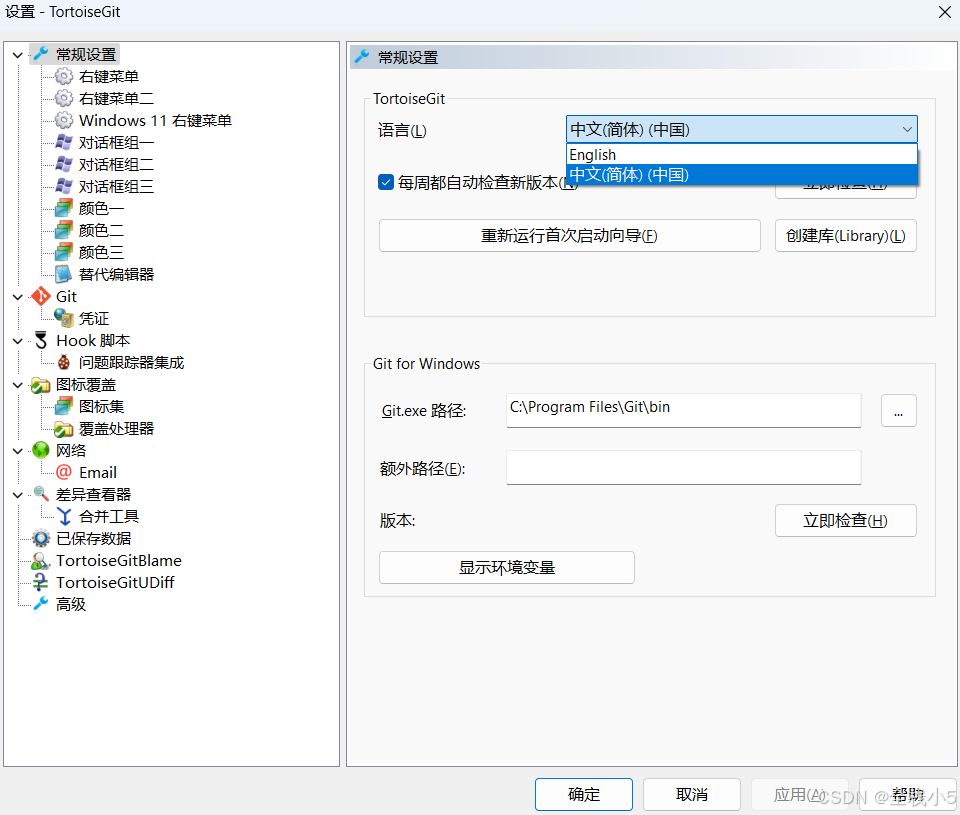The image size is (960, 815).
Task: Select the 合并工具 icon in the sidebar
Action: (64, 516)
